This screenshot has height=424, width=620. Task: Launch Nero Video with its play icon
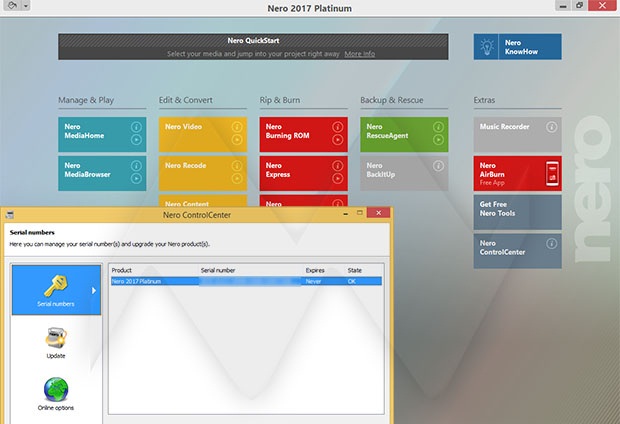[x=237, y=140]
